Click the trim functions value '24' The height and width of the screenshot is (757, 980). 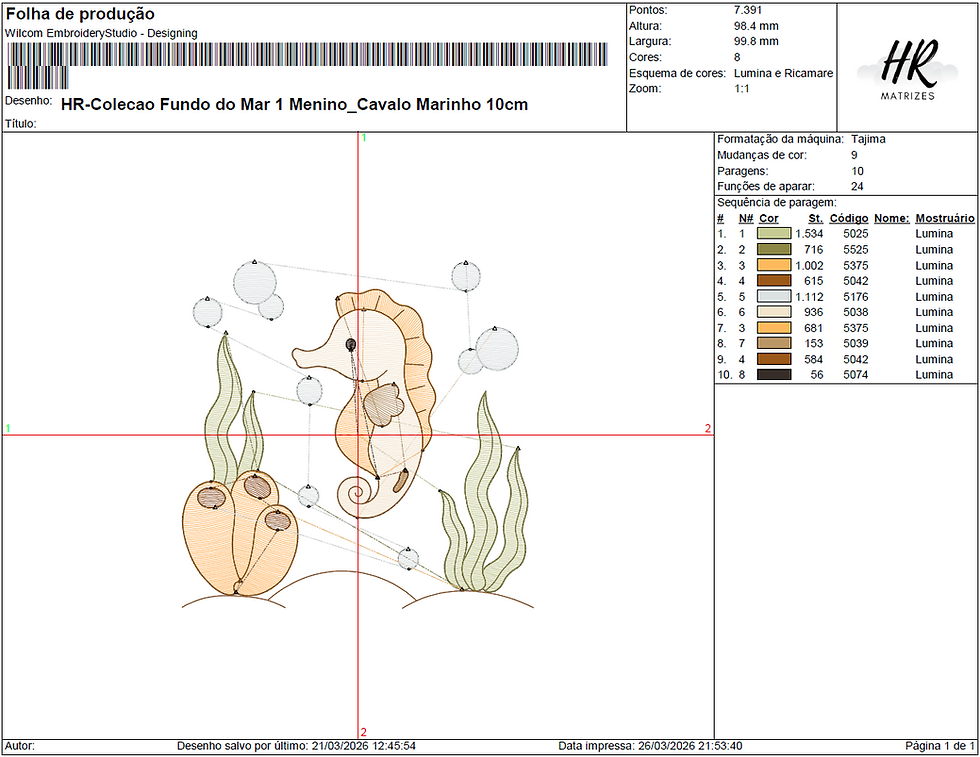tap(857, 186)
